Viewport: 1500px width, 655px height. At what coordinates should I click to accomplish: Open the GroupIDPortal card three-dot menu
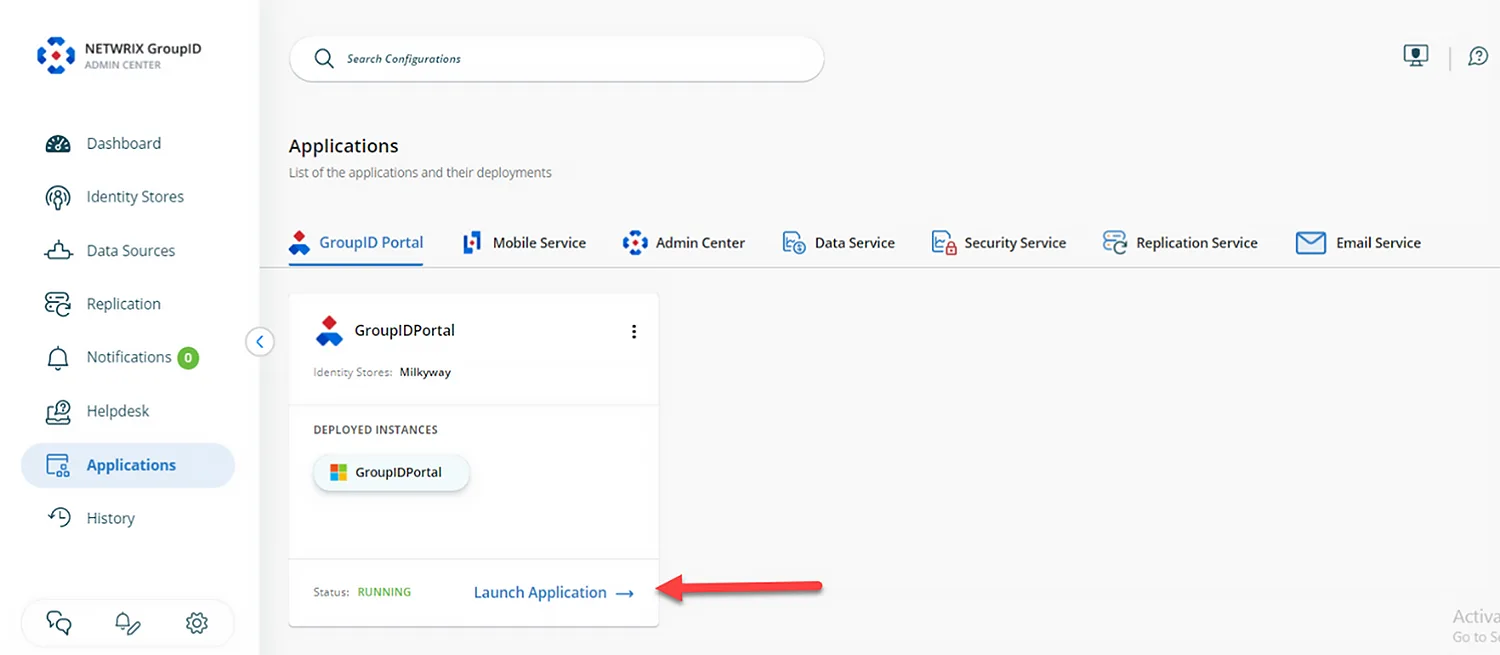[x=634, y=331]
